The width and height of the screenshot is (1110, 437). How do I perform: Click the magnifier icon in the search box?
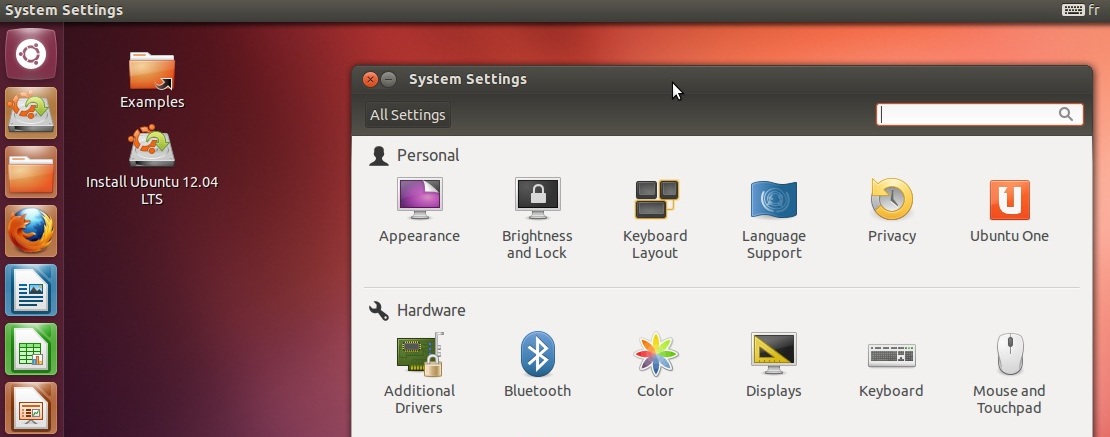click(x=1065, y=115)
